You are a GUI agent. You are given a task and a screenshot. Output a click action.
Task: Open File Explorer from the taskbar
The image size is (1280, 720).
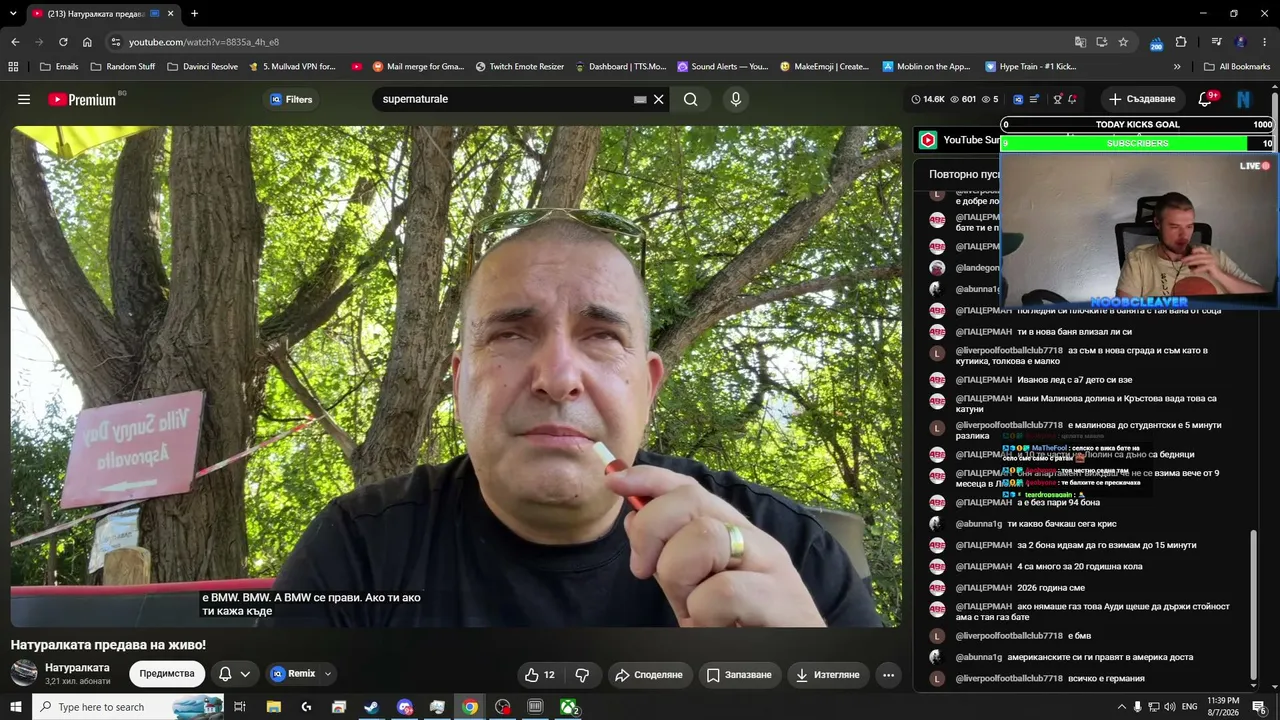(274, 707)
